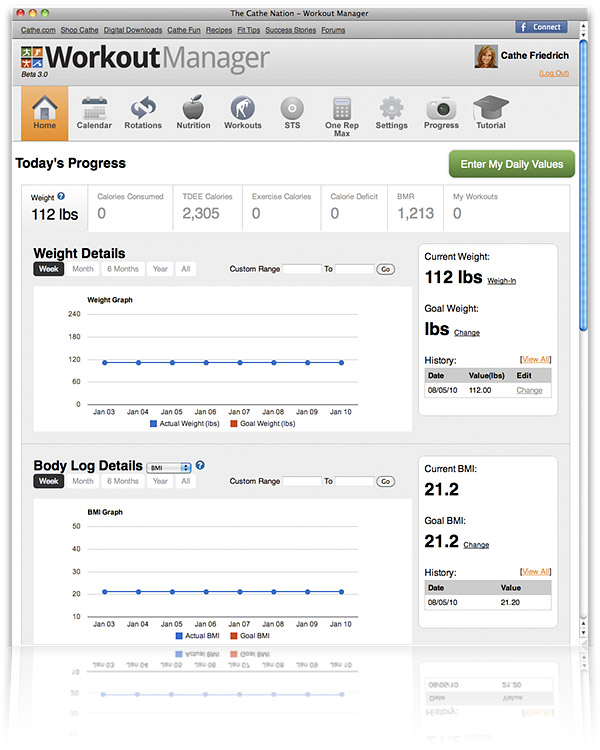The height and width of the screenshot is (750, 600).
Task: Click Weight Details custom range To field
Action: [355, 269]
